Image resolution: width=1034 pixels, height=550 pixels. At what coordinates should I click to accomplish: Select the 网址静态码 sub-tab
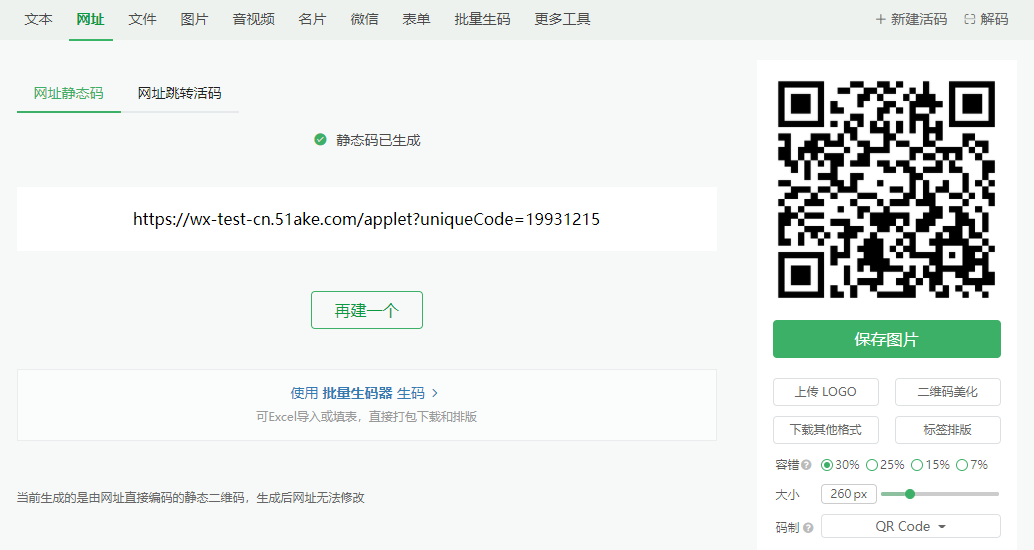[x=69, y=93]
